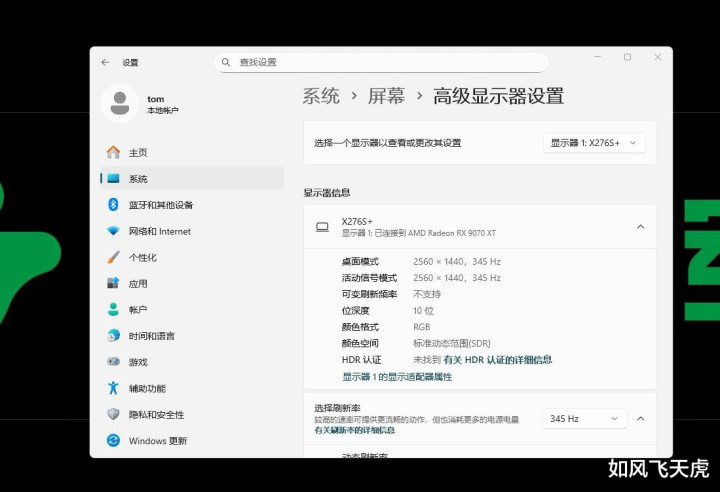Screen dimensions: 720x492
Task: Click the search settings (查找设置) field
Action: click(380, 62)
